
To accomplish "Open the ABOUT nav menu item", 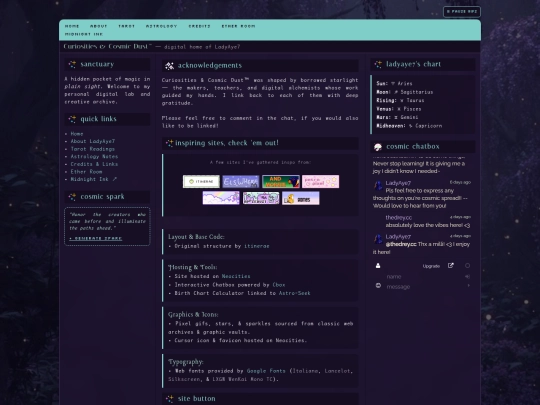I will (98, 26).
